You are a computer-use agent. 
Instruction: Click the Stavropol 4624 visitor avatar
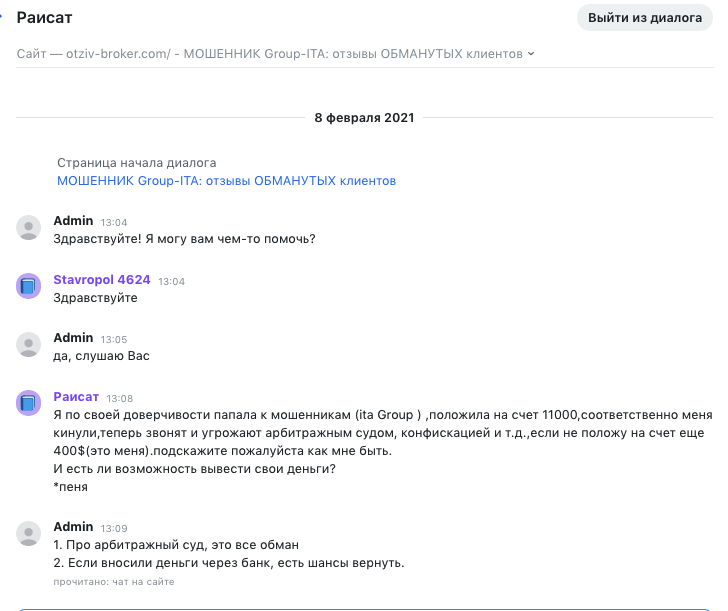pos(28,286)
